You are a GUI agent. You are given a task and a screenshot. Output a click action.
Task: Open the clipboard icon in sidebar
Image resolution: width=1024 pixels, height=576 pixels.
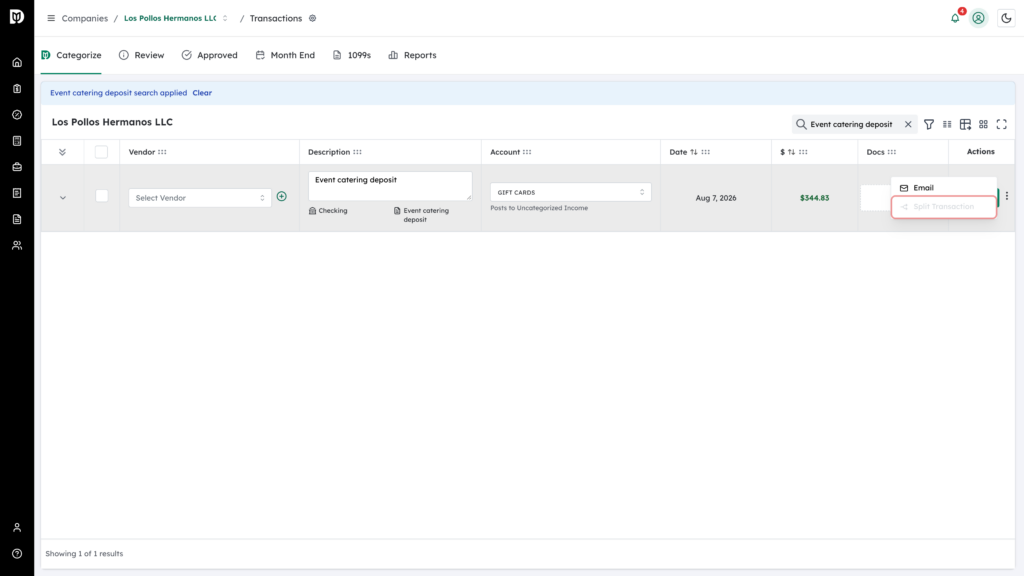[x=17, y=89]
